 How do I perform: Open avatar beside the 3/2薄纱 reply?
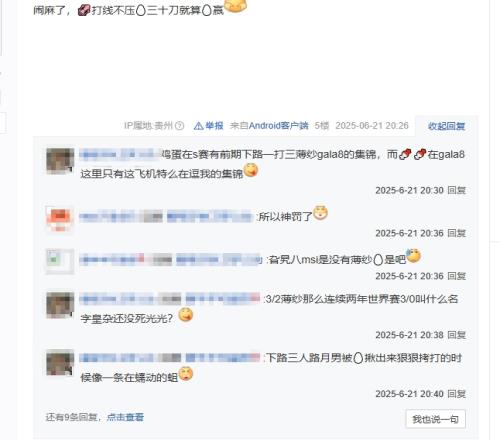point(60,305)
